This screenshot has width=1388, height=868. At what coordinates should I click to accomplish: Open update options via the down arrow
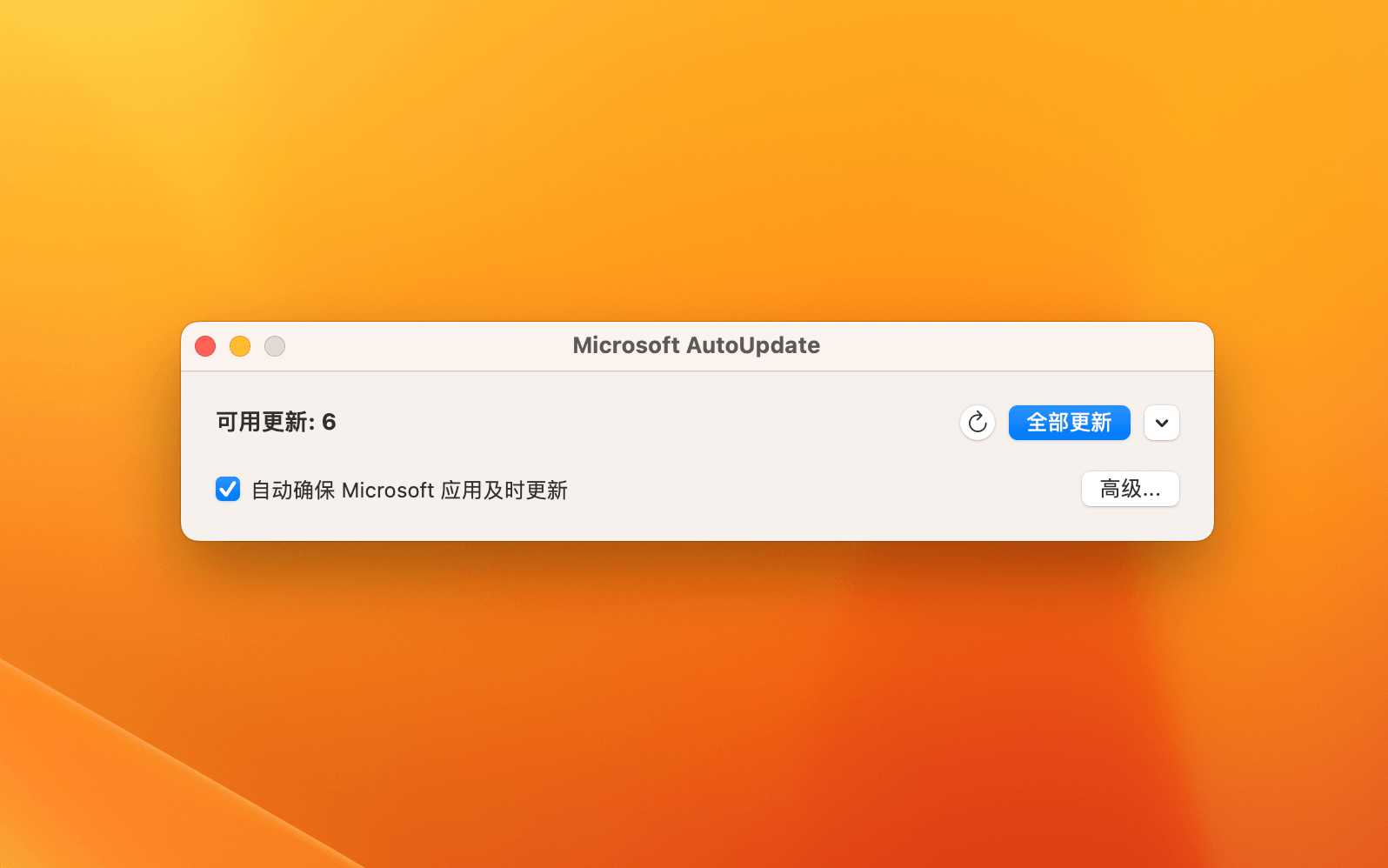coord(1161,423)
